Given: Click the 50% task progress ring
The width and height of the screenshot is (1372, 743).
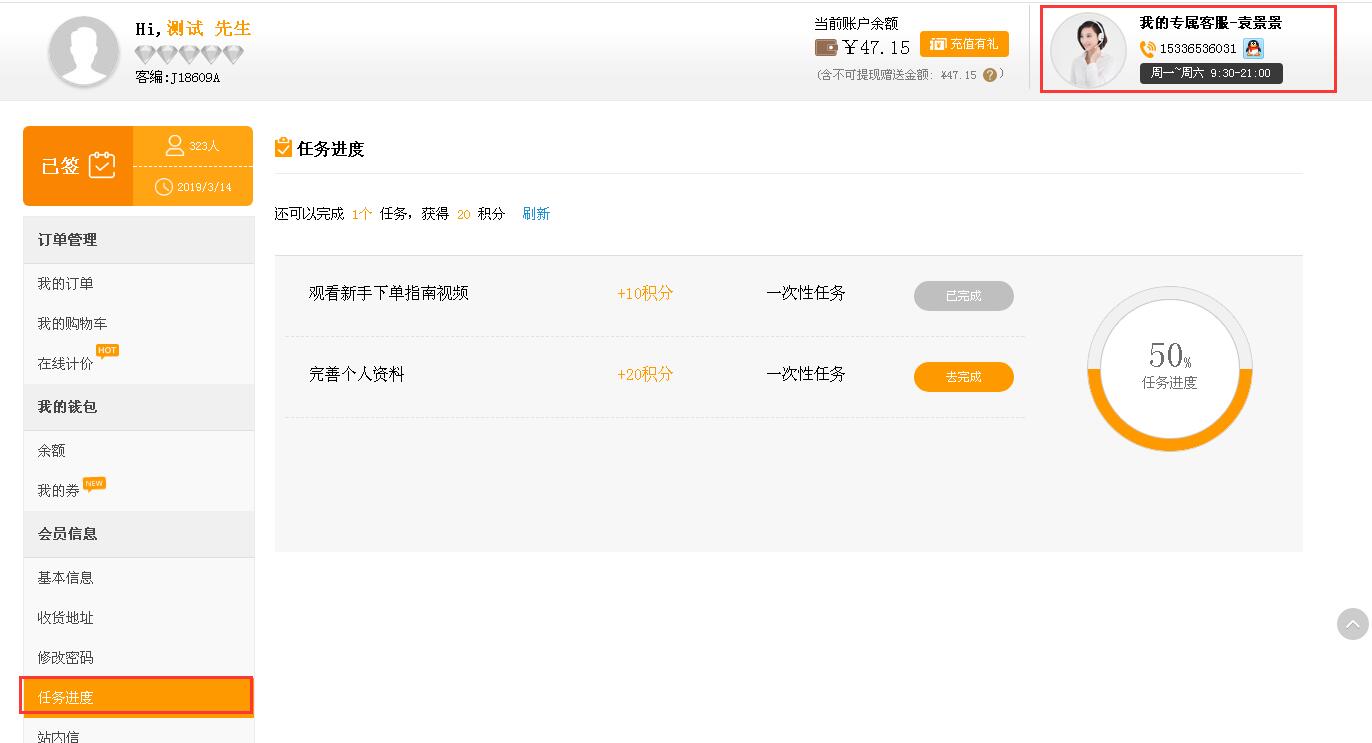Looking at the screenshot, I should point(1169,368).
